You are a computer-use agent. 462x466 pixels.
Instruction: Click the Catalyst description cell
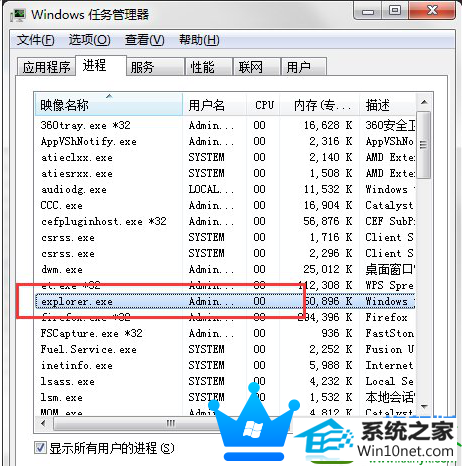pyautogui.click(x=389, y=205)
